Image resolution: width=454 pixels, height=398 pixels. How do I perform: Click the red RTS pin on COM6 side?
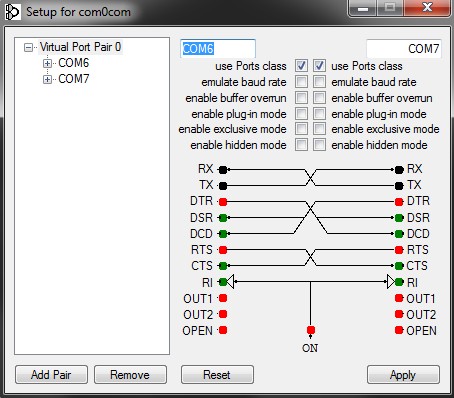(223, 250)
